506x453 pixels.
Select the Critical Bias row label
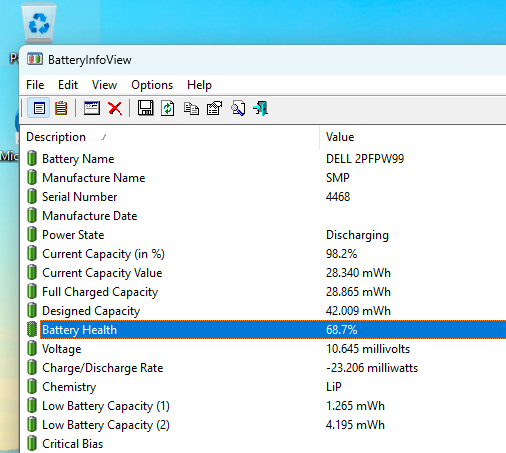click(x=73, y=444)
